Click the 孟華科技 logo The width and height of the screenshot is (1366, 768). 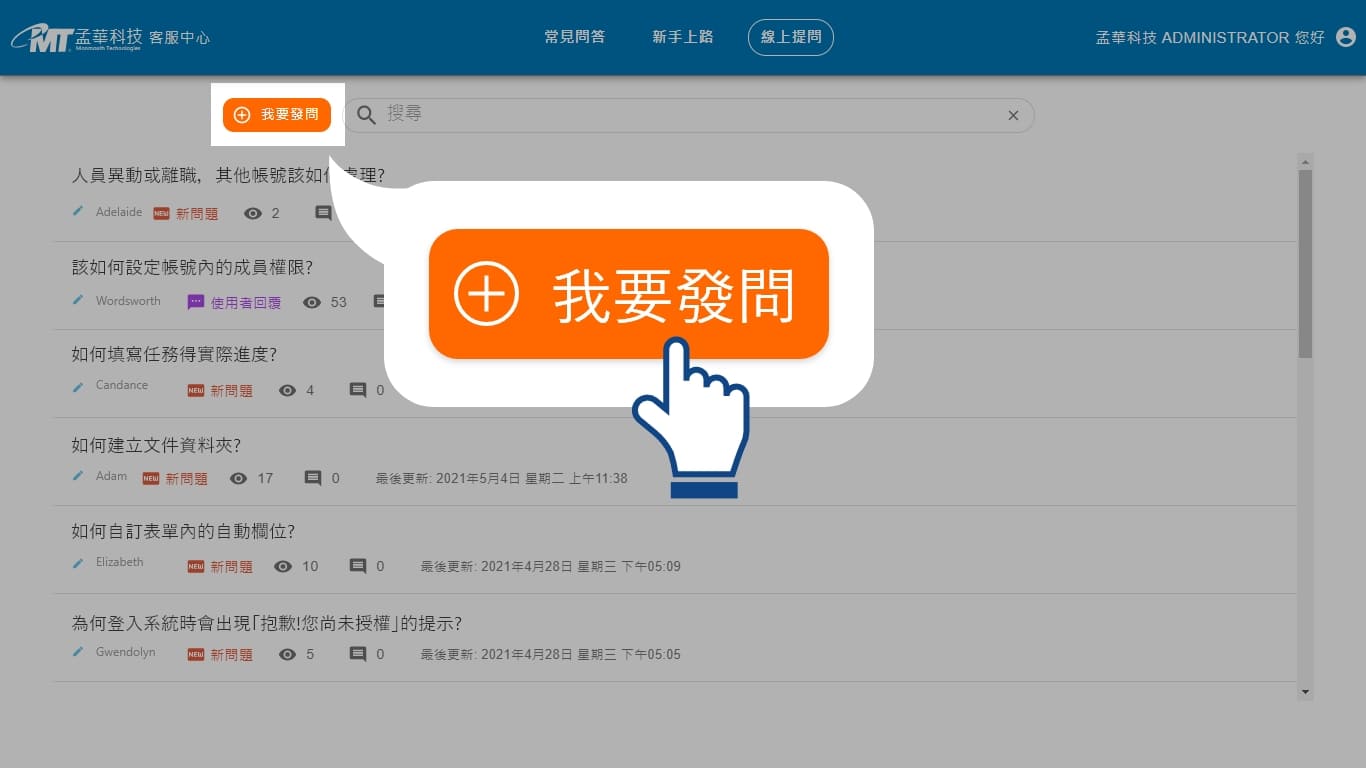[110, 38]
